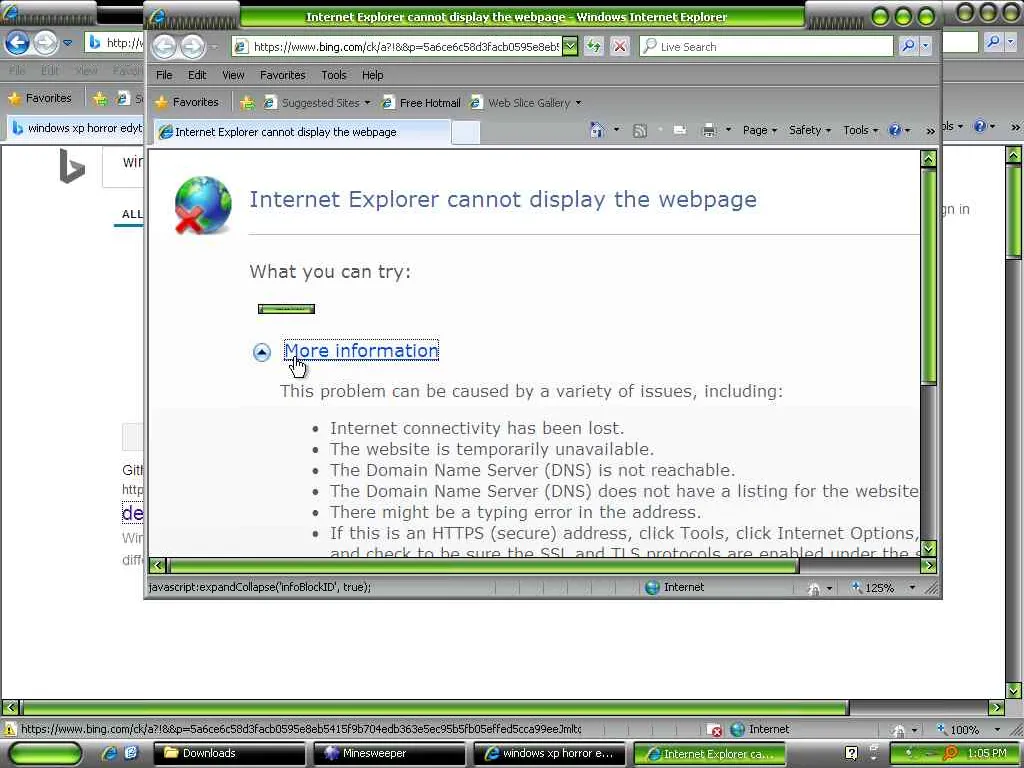This screenshot has height=768, width=1024.
Task: Open the command bar Tools dropdown
Action: point(860,131)
